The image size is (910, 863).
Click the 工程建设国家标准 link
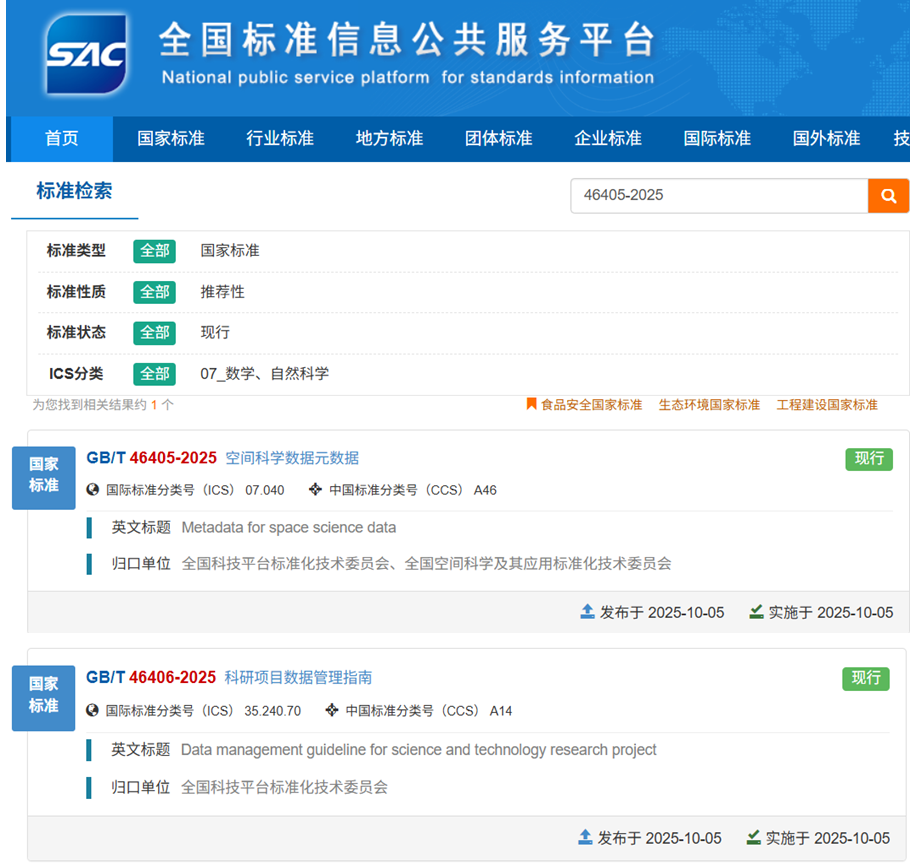point(827,405)
